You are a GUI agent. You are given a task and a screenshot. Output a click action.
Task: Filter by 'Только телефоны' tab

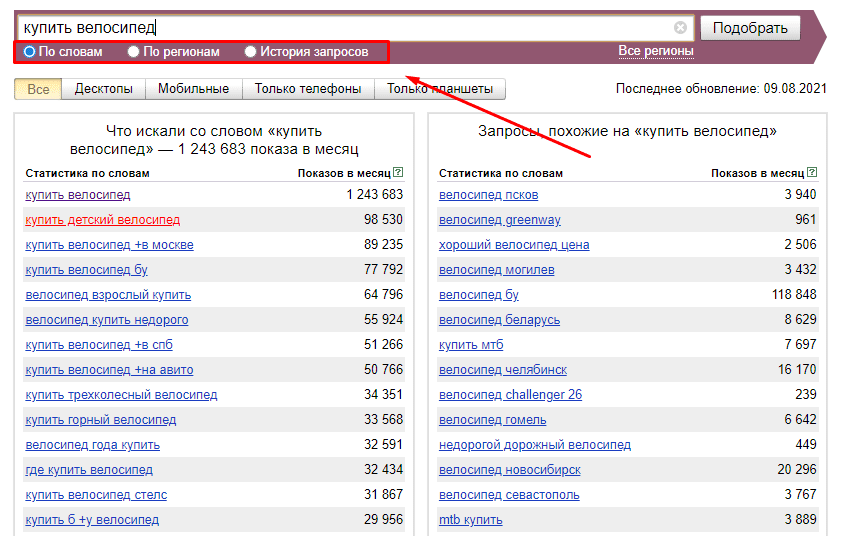(307, 89)
